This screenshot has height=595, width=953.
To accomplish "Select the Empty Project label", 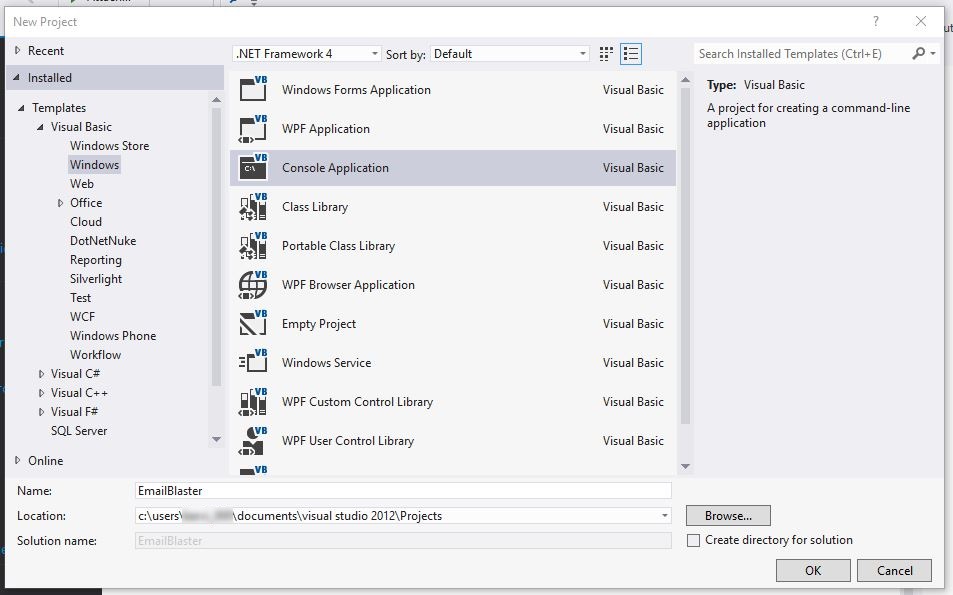I will tap(319, 324).
